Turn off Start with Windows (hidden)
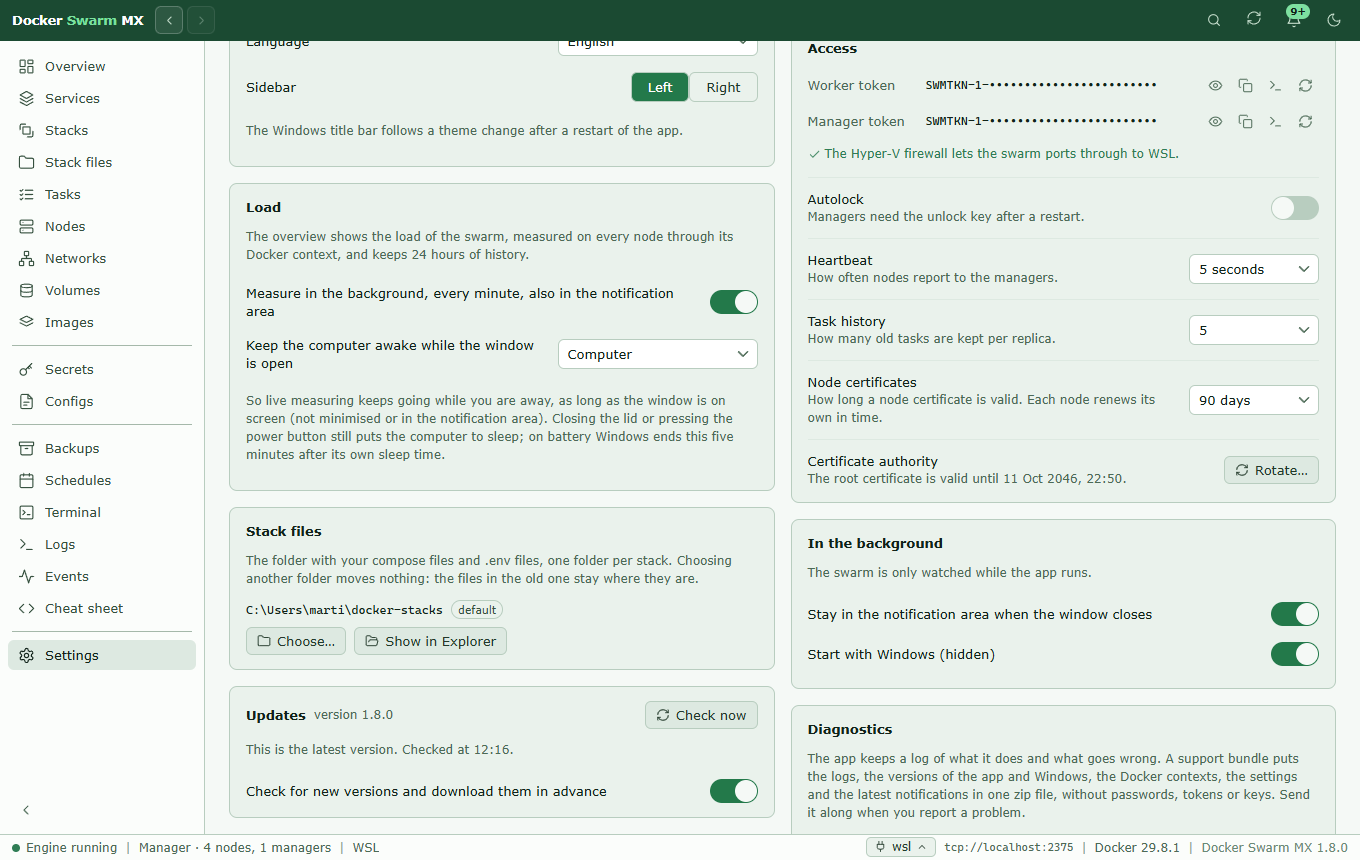The image size is (1360, 860). point(1295,654)
